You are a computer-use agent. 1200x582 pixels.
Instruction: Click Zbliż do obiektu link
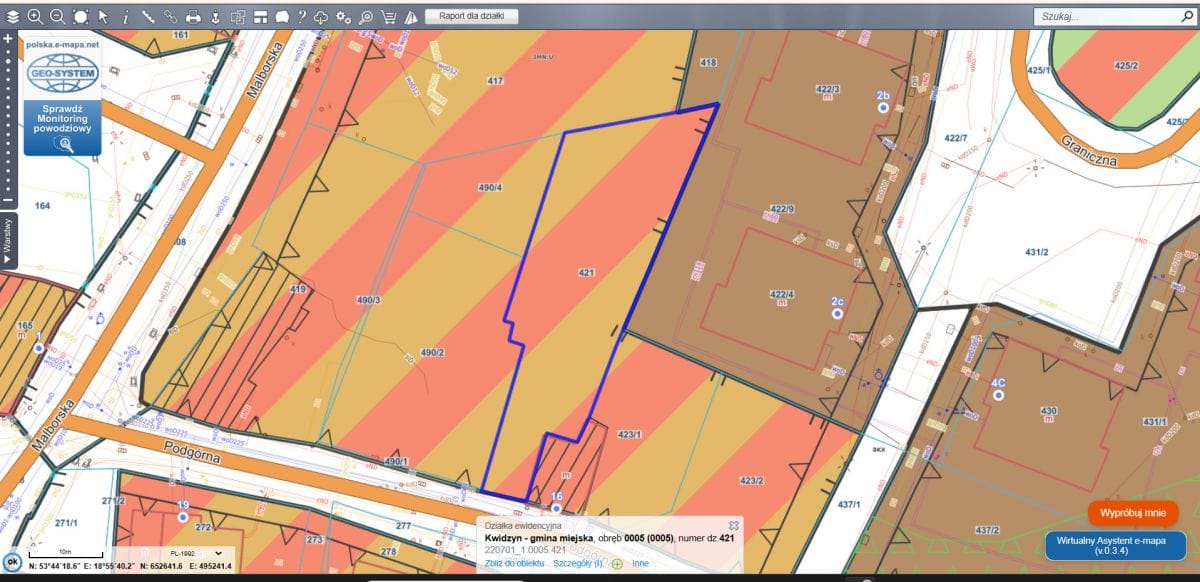tap(514, 563)
